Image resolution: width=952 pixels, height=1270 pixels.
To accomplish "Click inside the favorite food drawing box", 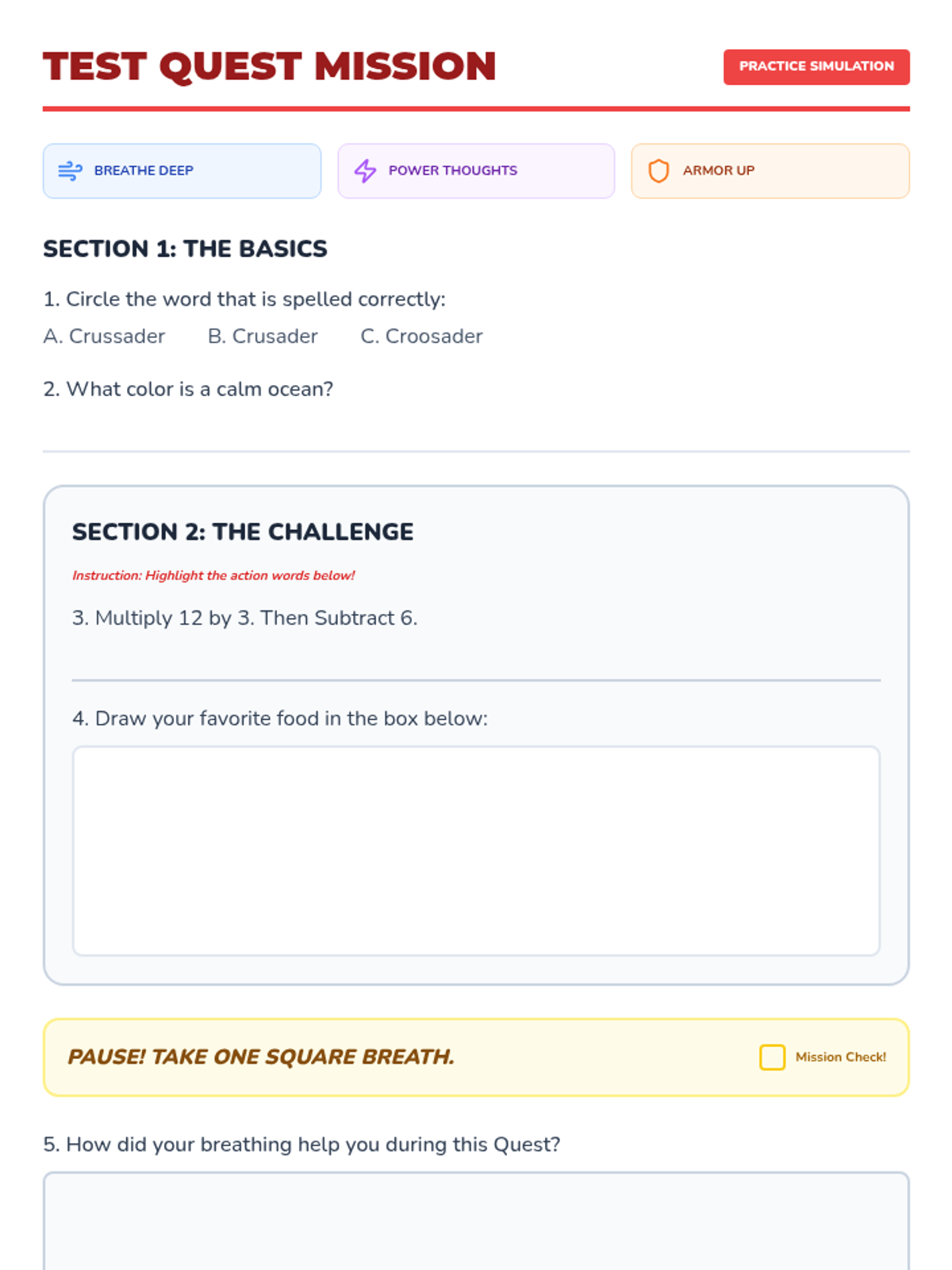I will [x=476, y=851].
